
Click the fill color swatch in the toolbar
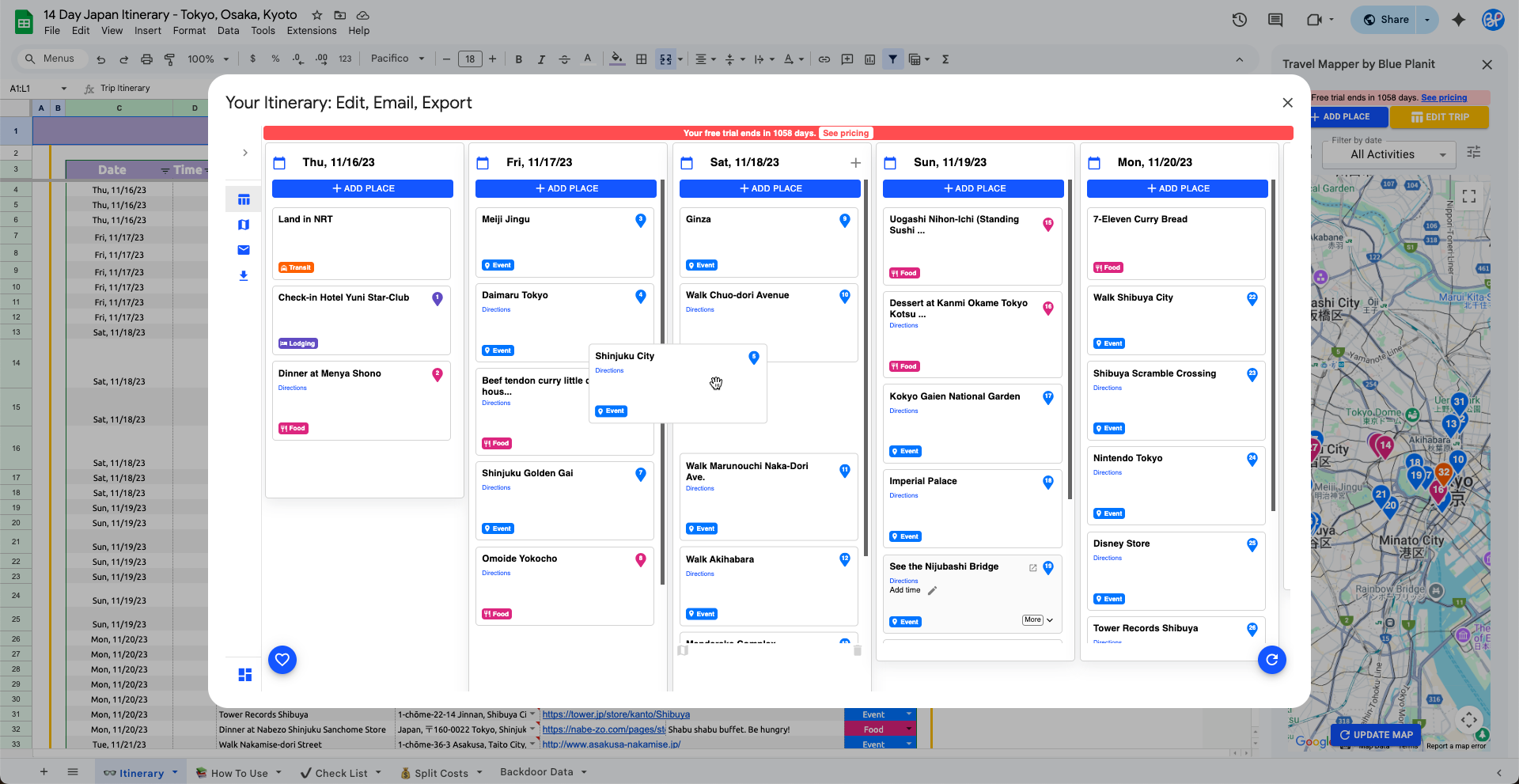click(617, 59)
